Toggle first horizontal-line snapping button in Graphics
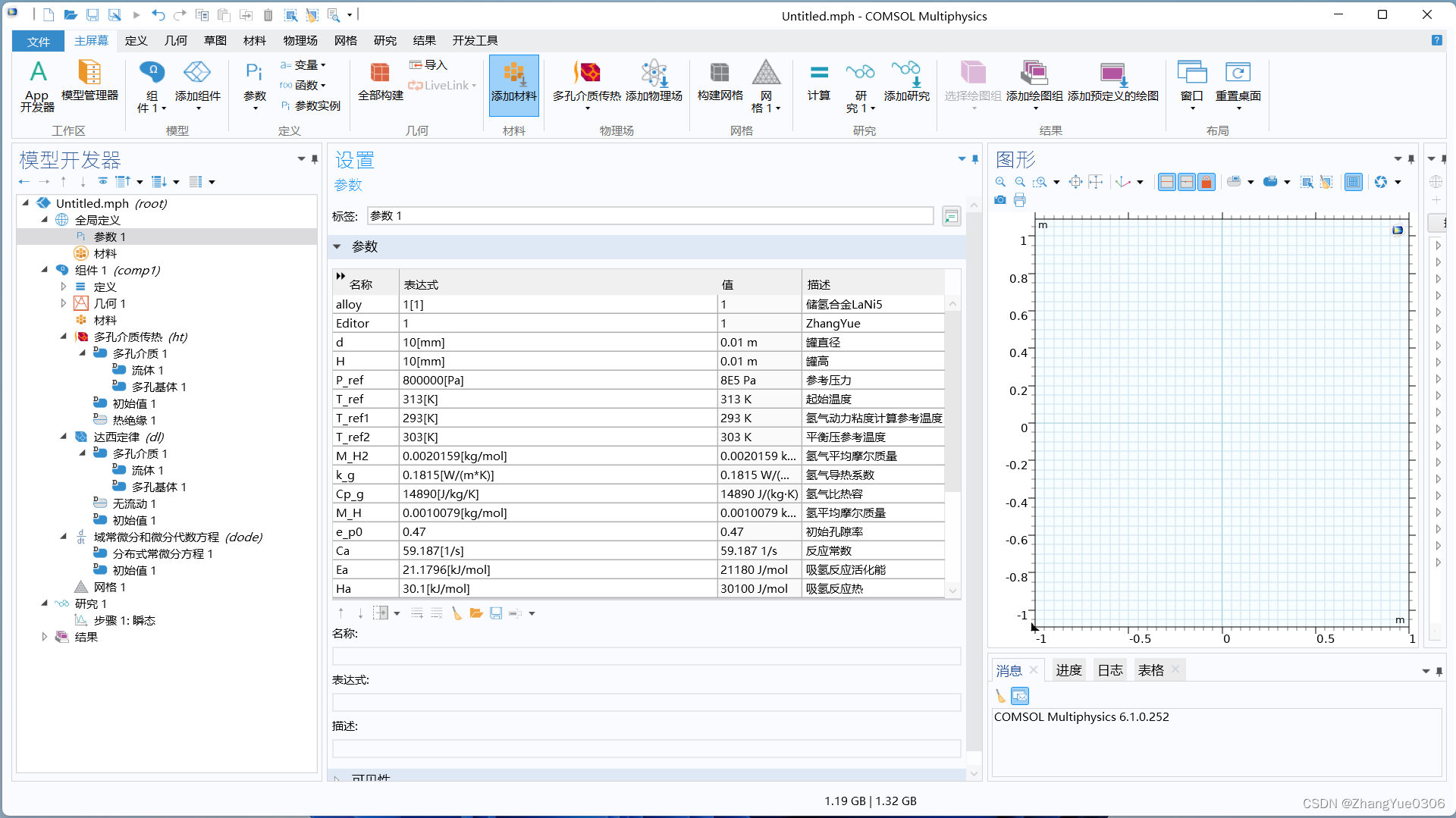Viewport: 1456px width, 818px height. (1167, 182)
